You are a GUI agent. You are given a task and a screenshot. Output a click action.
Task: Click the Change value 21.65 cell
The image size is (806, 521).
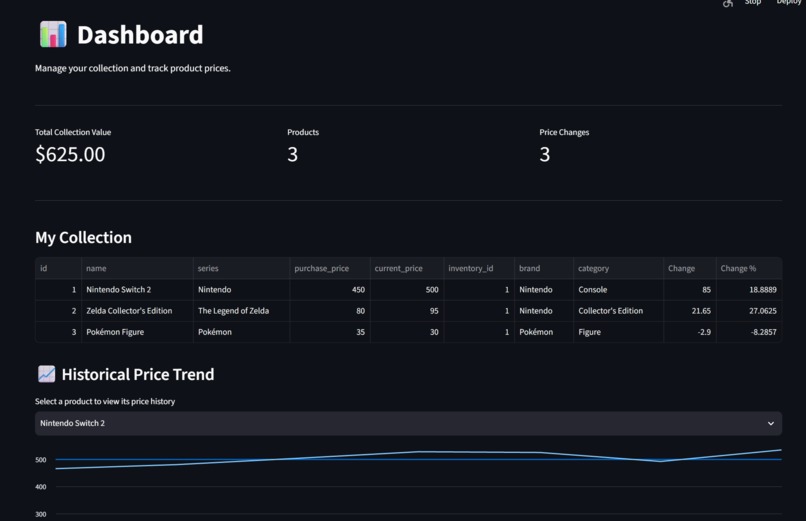(x=689, y=311)
